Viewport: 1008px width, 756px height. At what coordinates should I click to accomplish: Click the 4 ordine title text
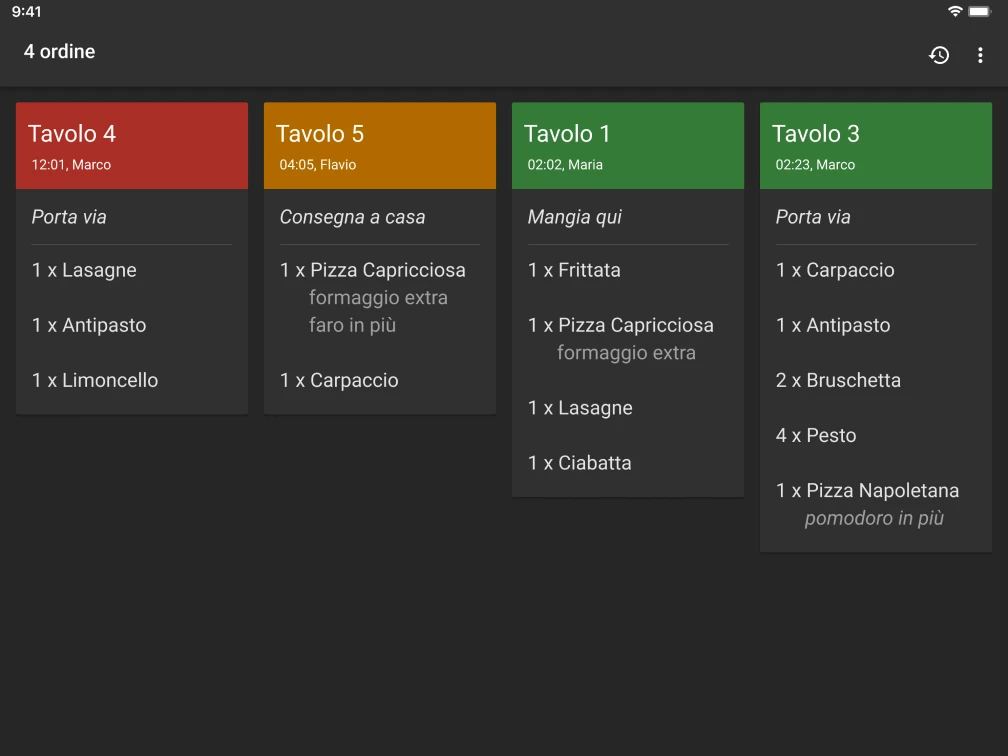click(59, 51)
